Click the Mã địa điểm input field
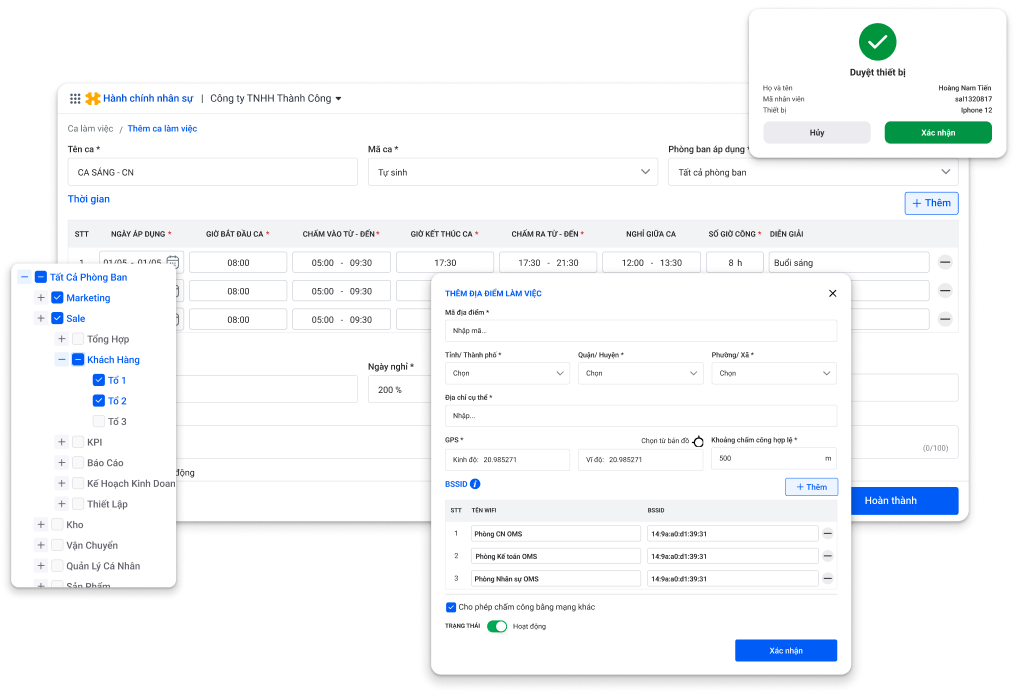Screen dimensions: 1021x694 tap(640, 330)
